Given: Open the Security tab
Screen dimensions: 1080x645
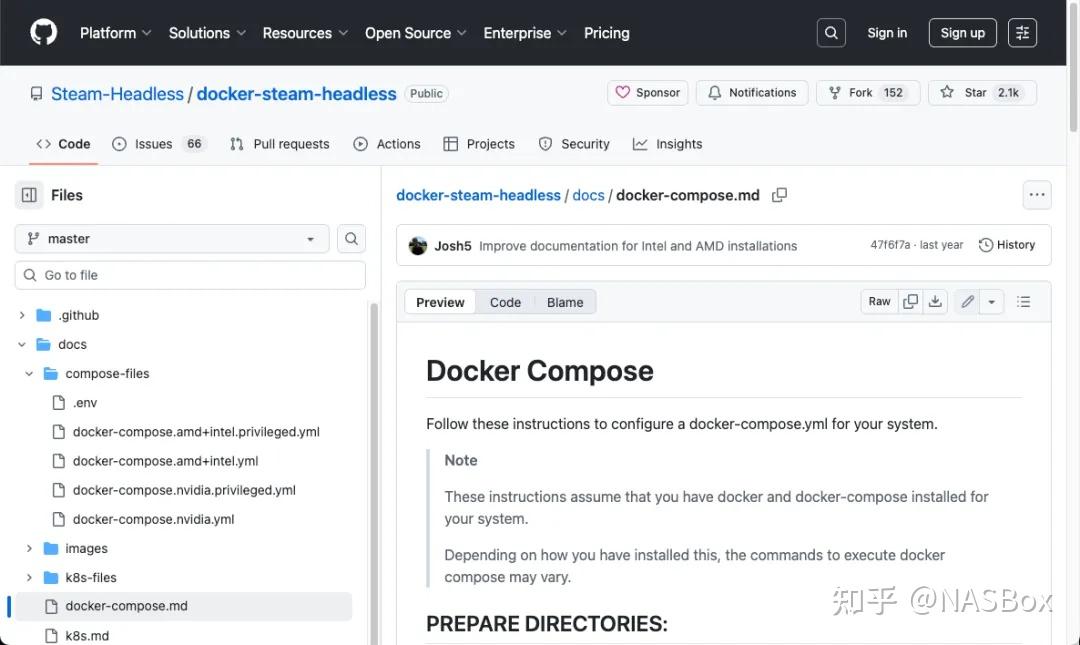Looking at the screenshot, I should click(x=574, y=144).
